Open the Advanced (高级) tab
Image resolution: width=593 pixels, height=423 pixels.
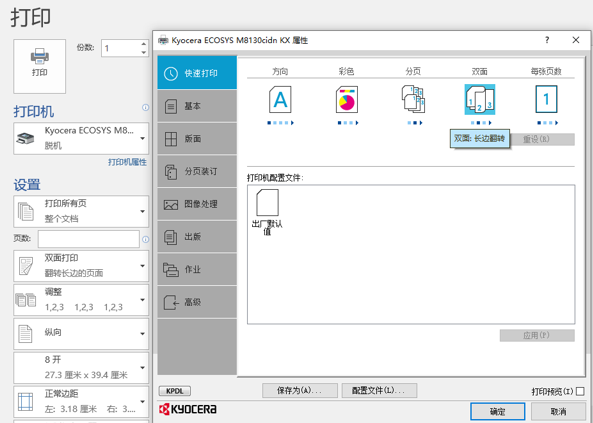coord(197,302)
